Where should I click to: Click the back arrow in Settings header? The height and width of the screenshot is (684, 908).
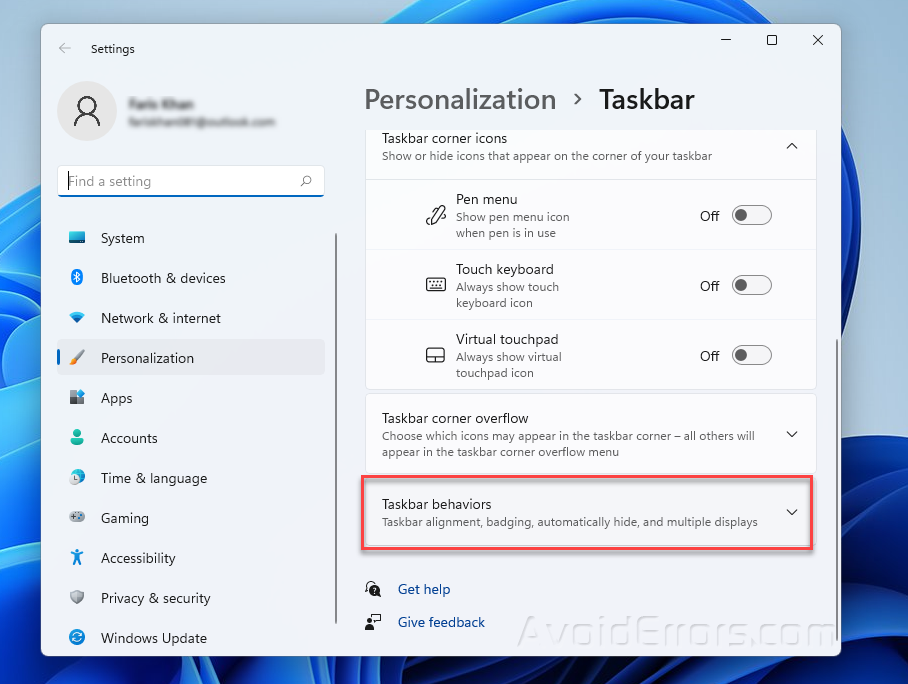(x=65, y=48)
